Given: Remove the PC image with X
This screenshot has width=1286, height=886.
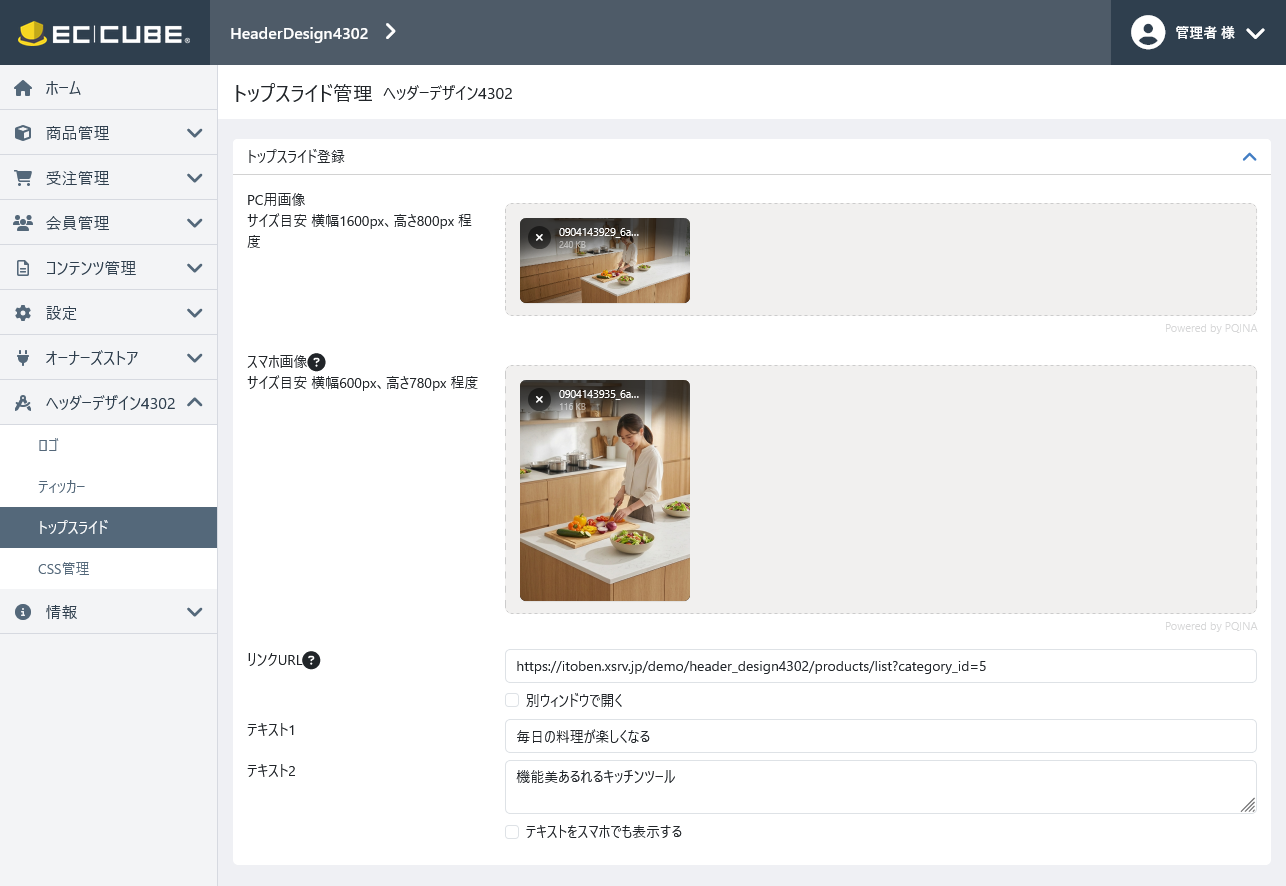Looking at the screenshot, I should (539, 237).
